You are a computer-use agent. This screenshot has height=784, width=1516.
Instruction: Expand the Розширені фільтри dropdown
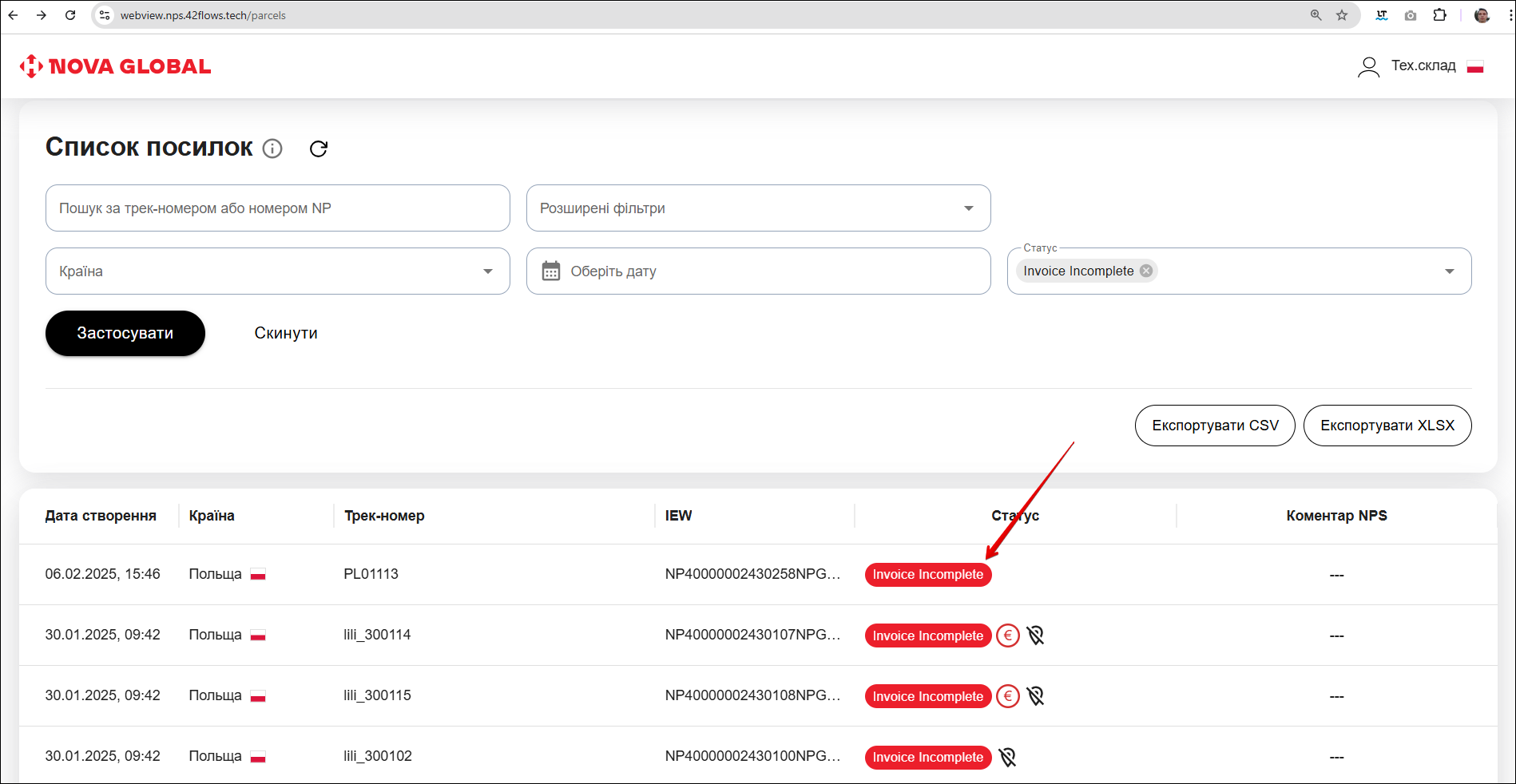969,208
